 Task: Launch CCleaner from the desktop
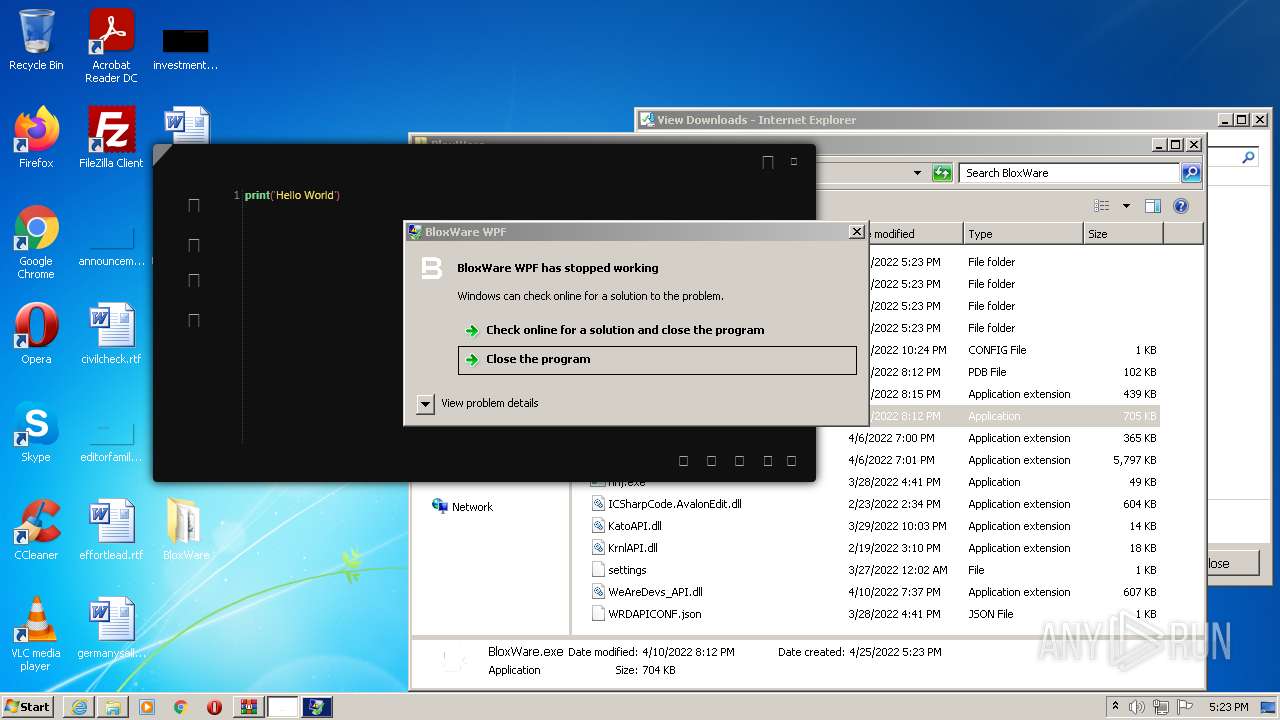point(36,530)
